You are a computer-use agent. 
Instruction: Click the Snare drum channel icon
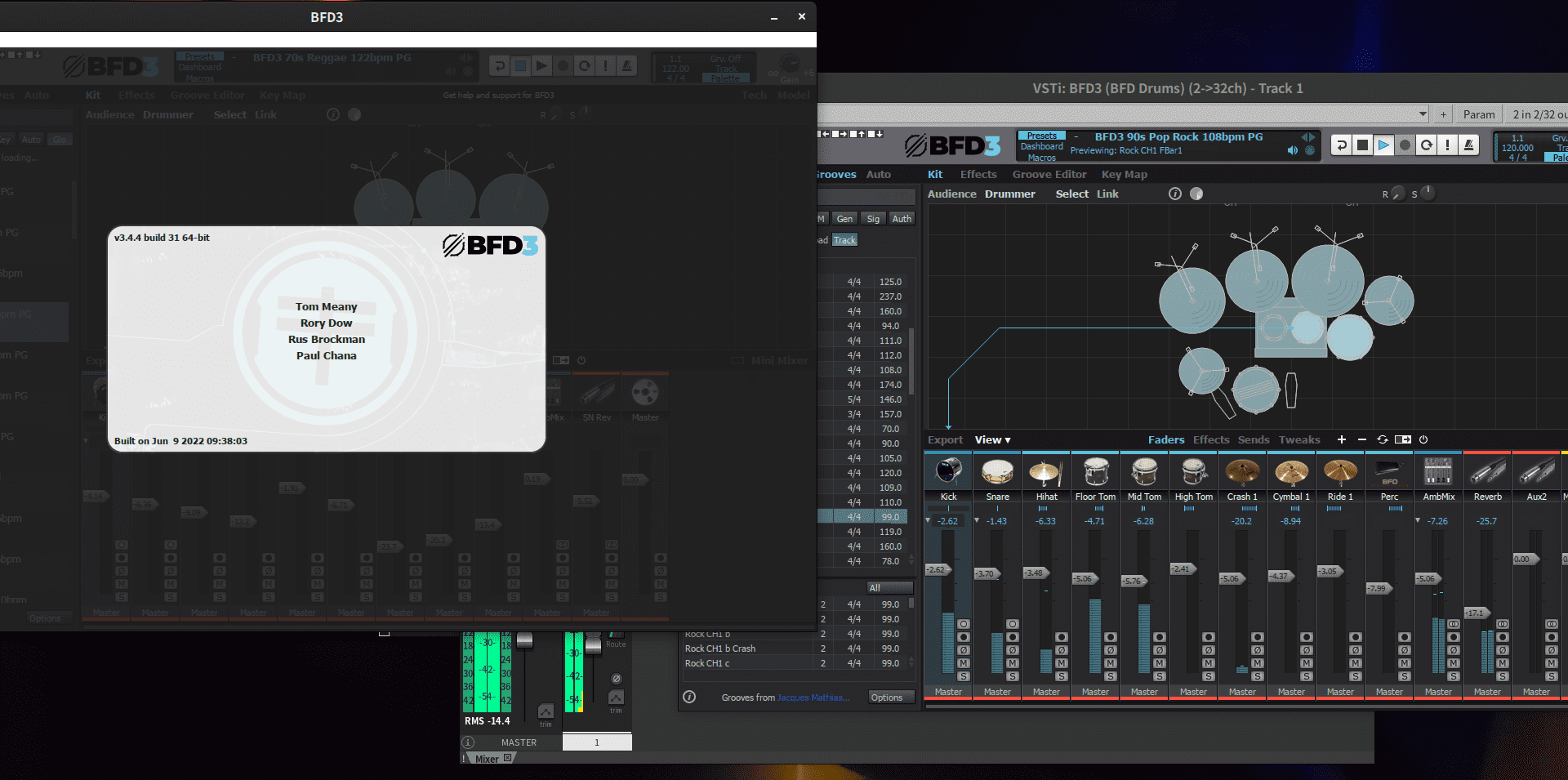997,472
